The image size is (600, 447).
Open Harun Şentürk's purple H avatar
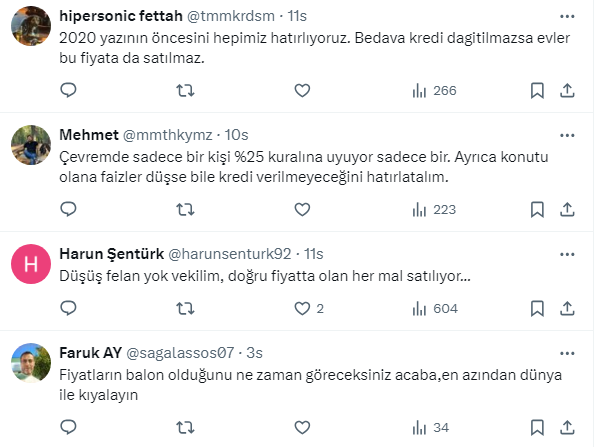tap(31, 264)
